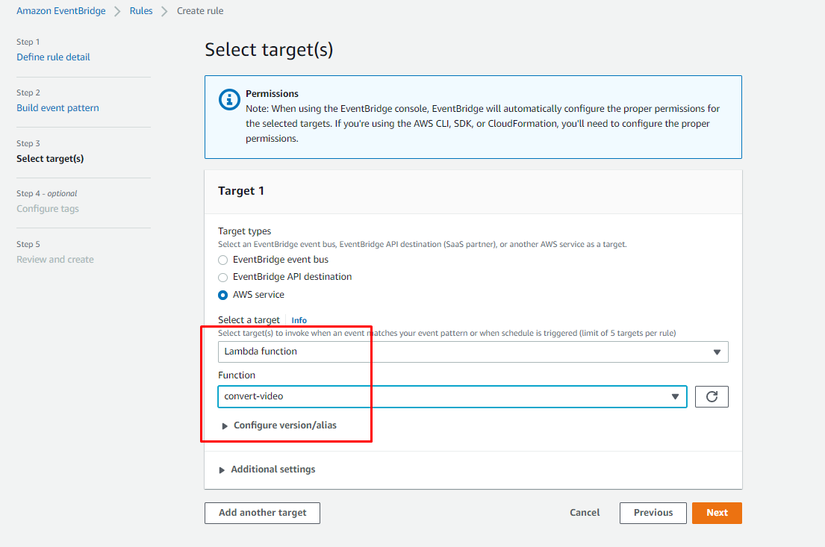Click the refresh functions icon button

[x=711, y=397]
